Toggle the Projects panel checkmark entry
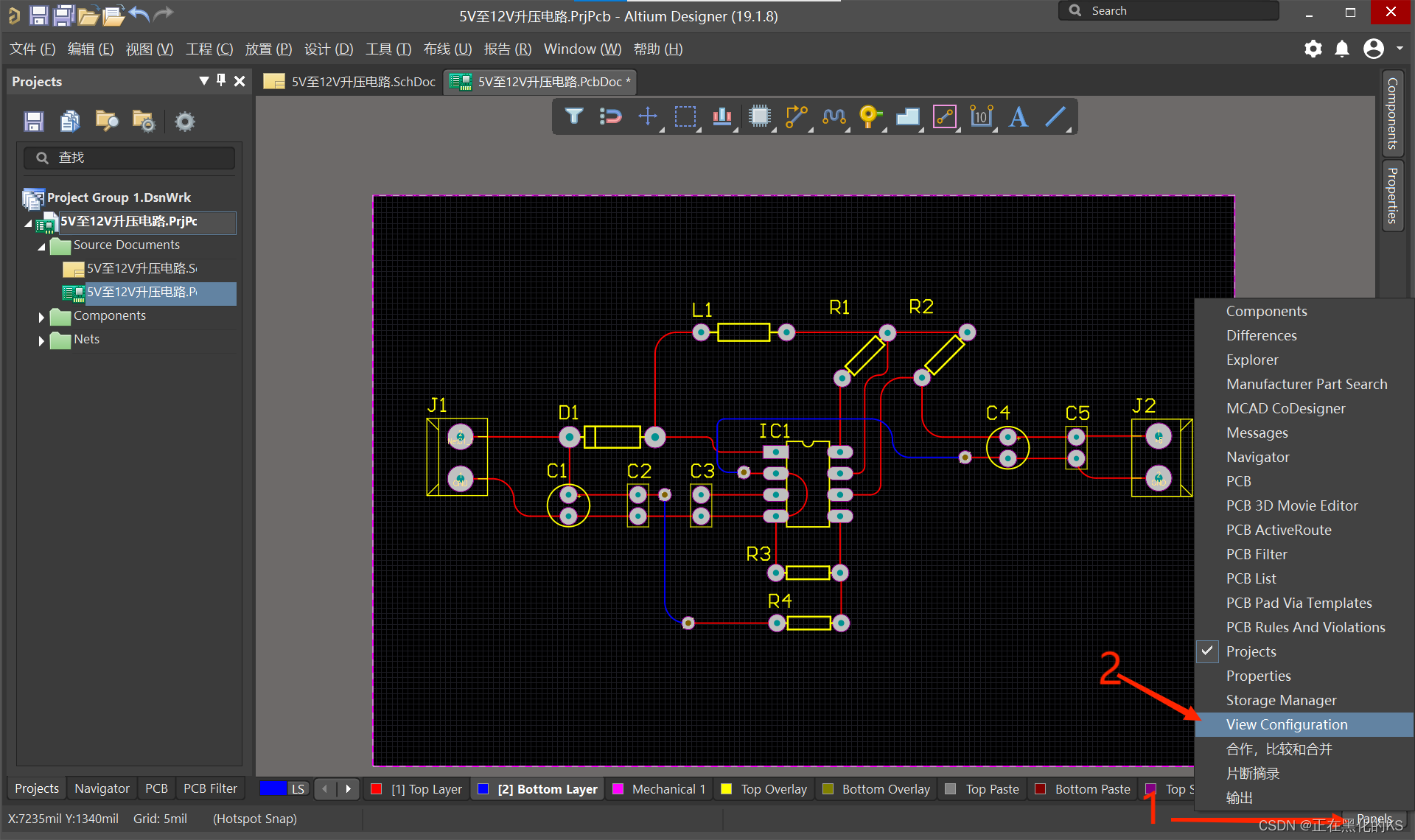The height and width of the screenshot is (840, 1415). pos(1251,651)
